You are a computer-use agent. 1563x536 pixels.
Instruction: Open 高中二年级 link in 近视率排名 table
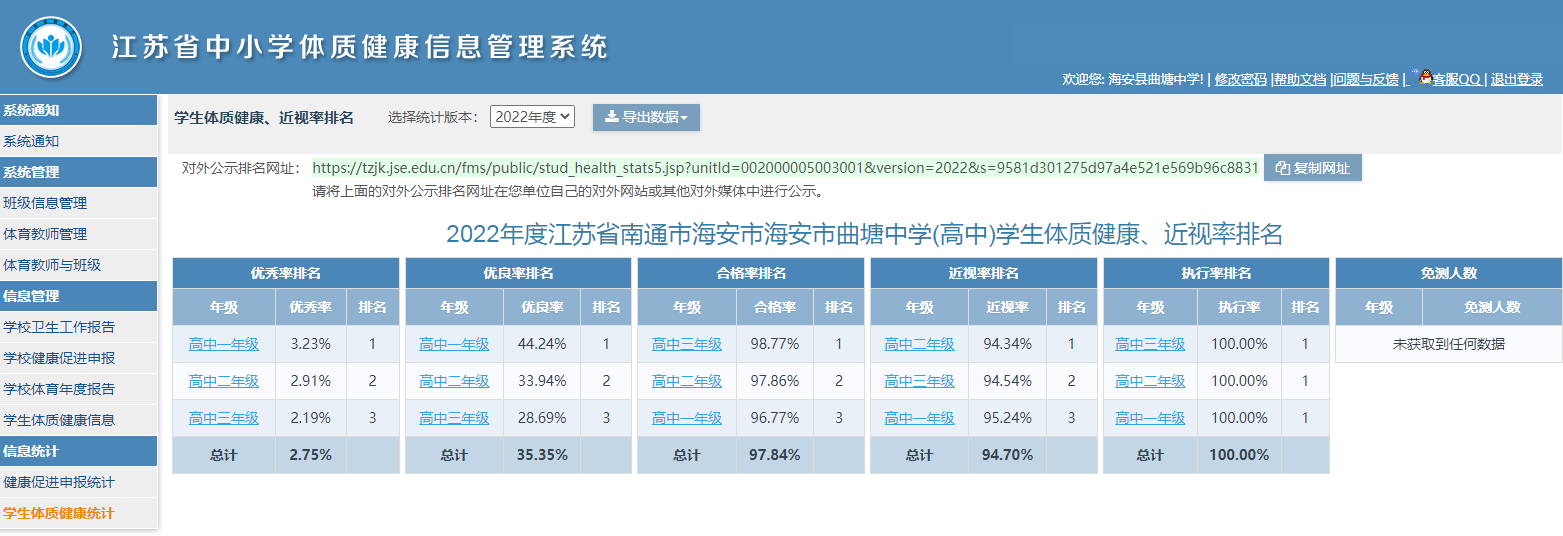(x=920, y=344)
